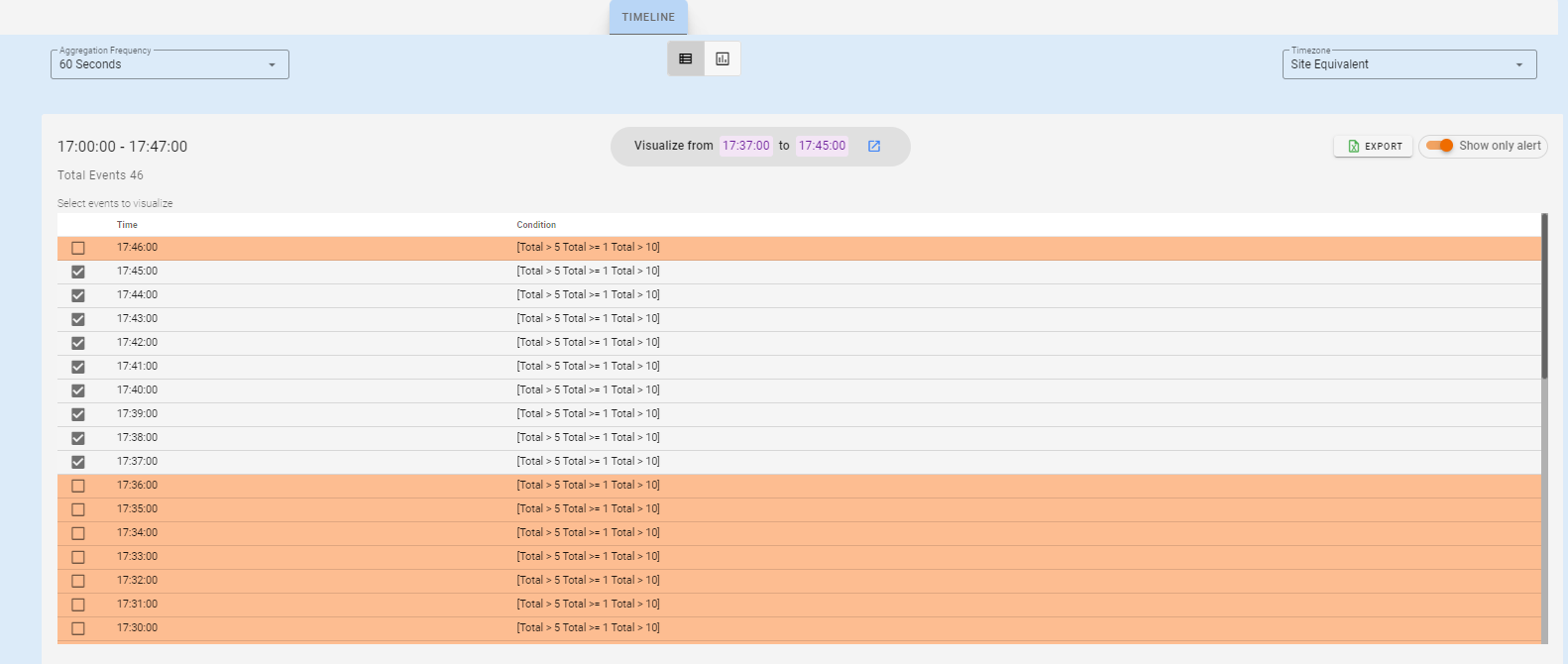Click the Excel icon on Export
1568x664 pixels.
(x=1353, y=147)
